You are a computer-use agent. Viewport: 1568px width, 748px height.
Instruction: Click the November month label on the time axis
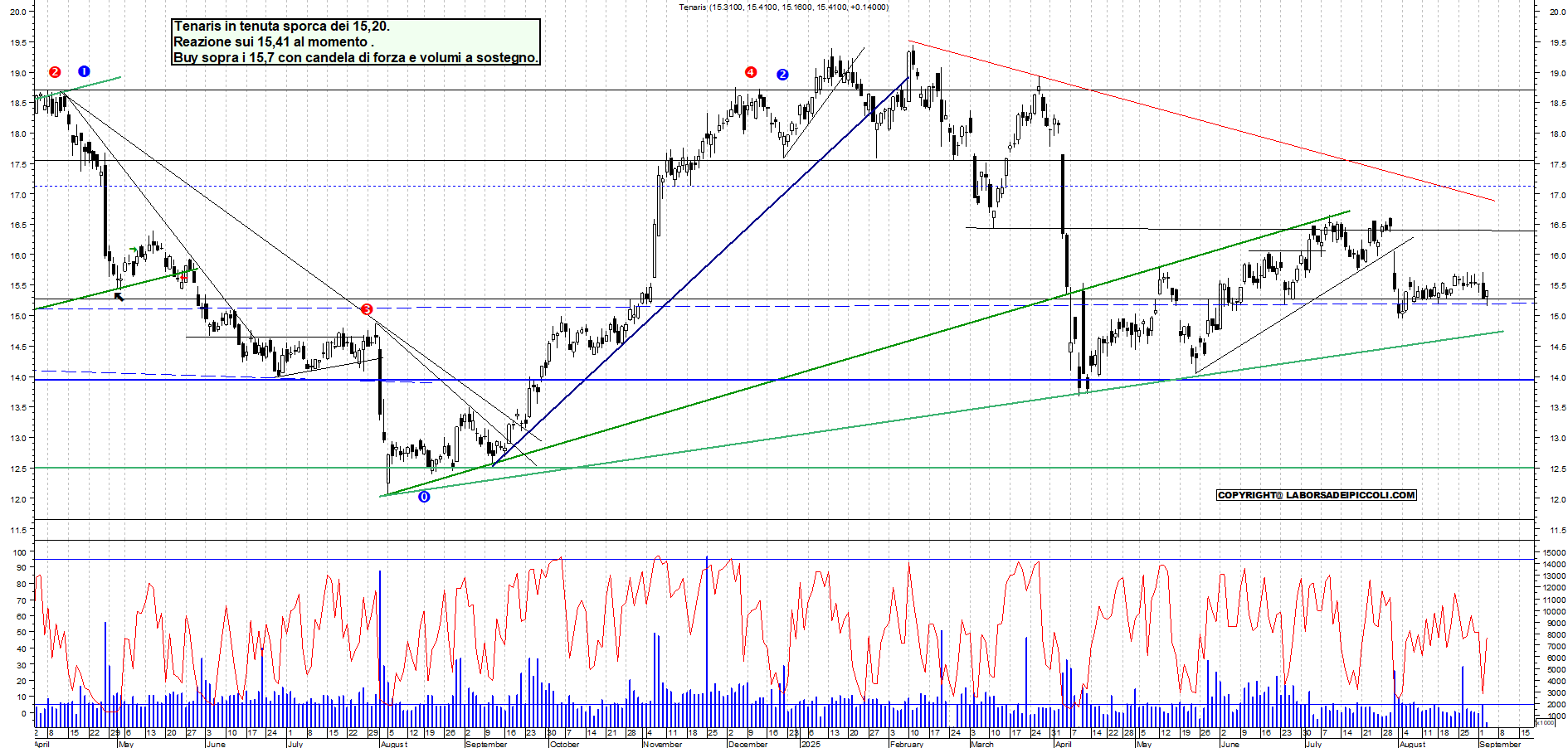(662, 744)
